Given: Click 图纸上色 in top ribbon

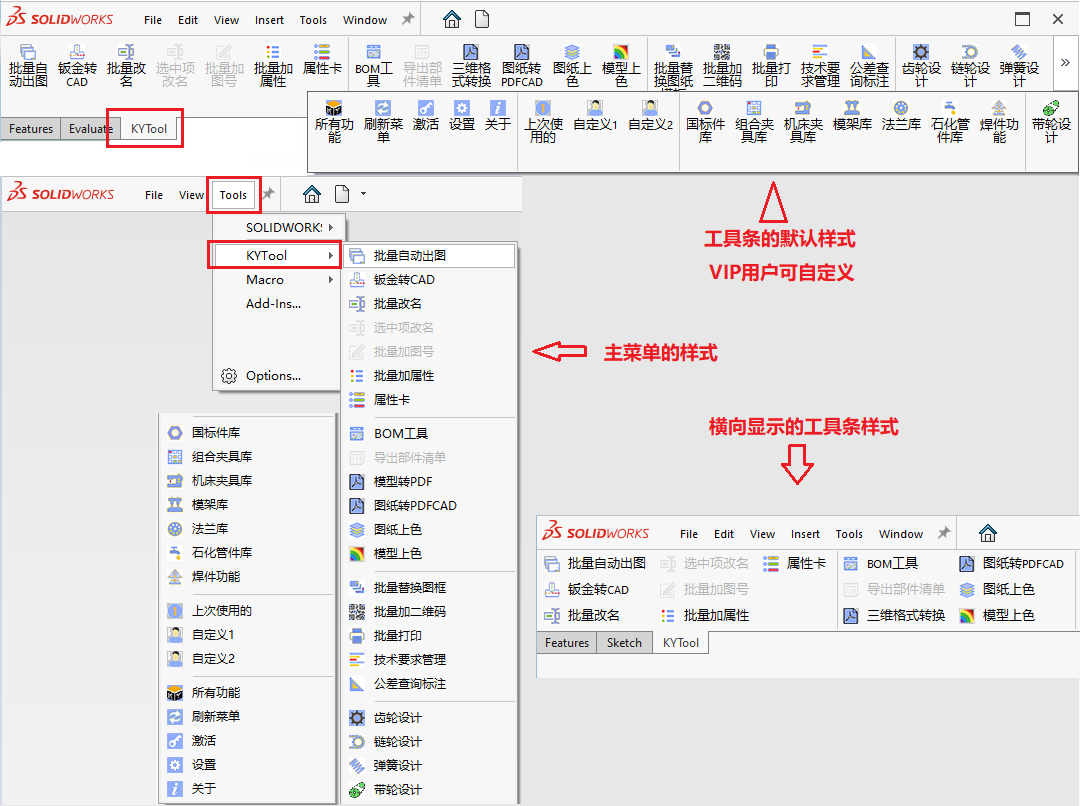Looking at the screenshot, I should [x=572, y=65].
